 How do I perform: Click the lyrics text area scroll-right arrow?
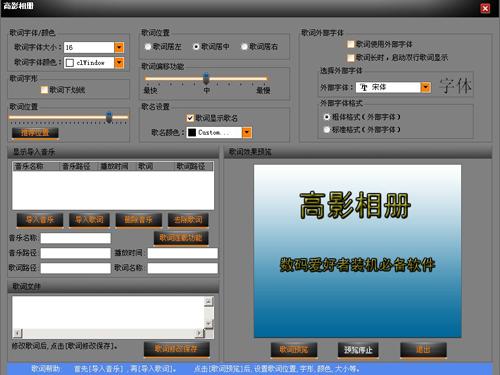(x=199, y=333)
